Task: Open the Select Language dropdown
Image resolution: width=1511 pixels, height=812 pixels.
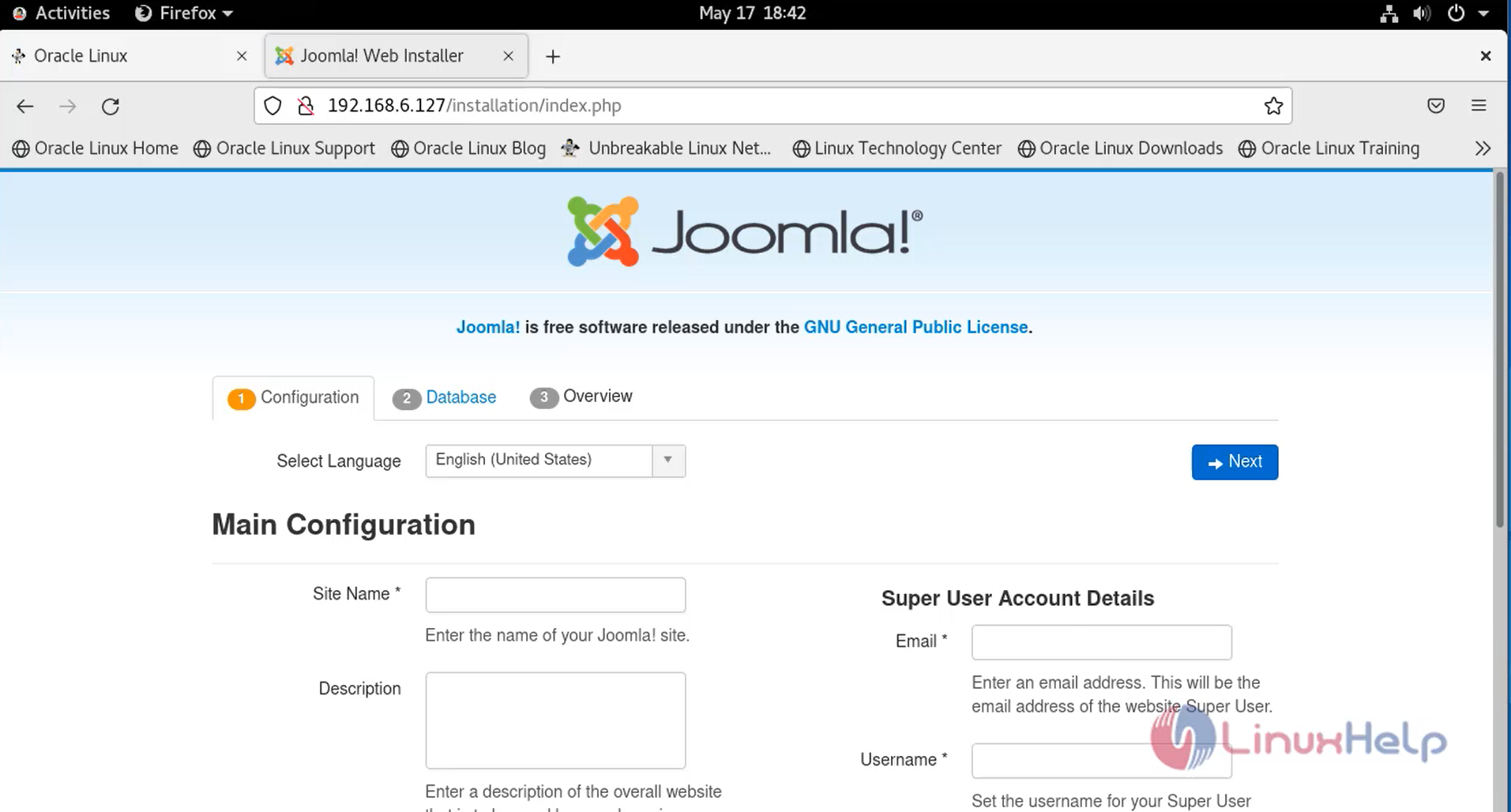Action: tap(555, 461)
